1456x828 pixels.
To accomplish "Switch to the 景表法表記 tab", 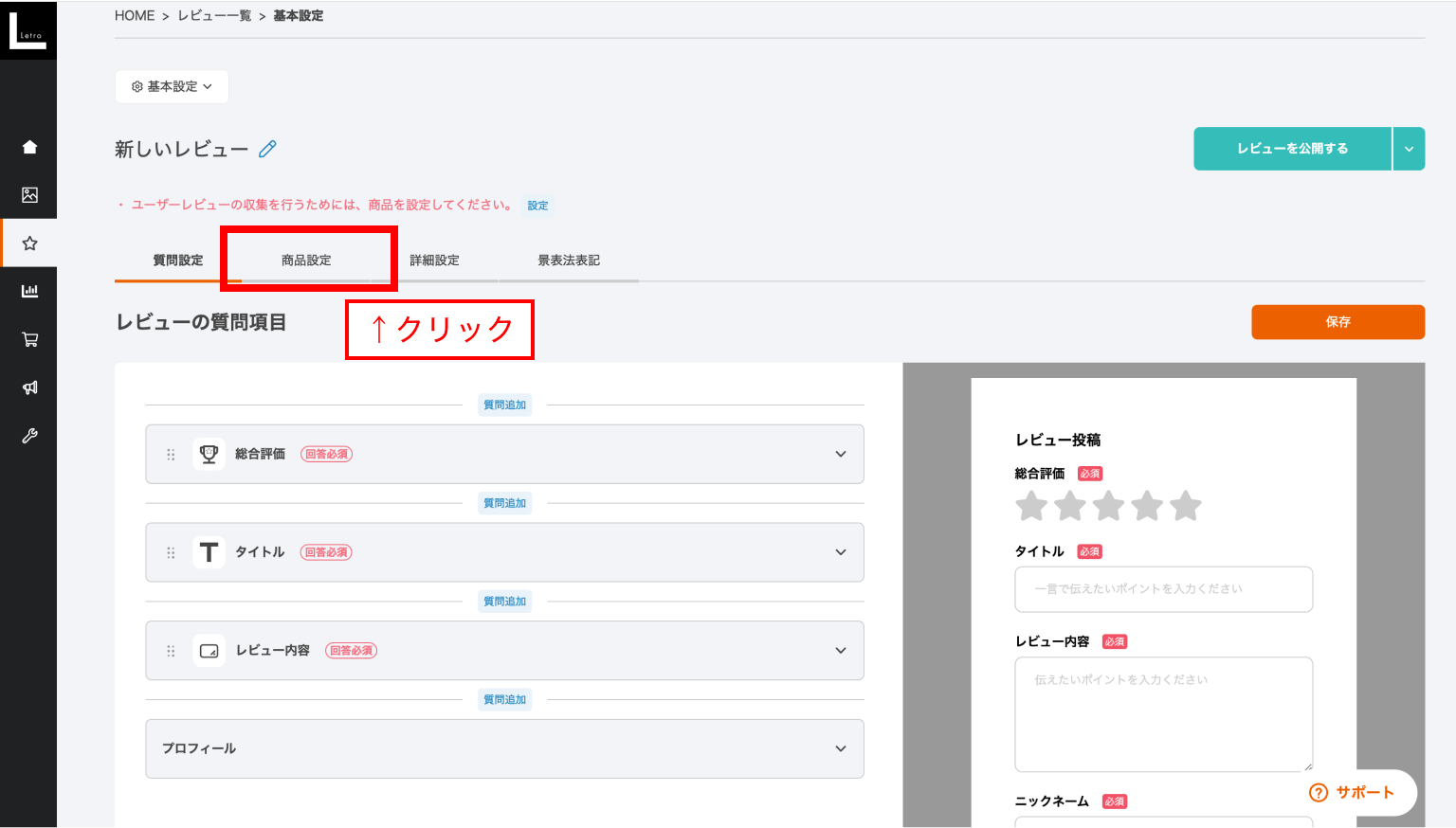I will [569, 261].
